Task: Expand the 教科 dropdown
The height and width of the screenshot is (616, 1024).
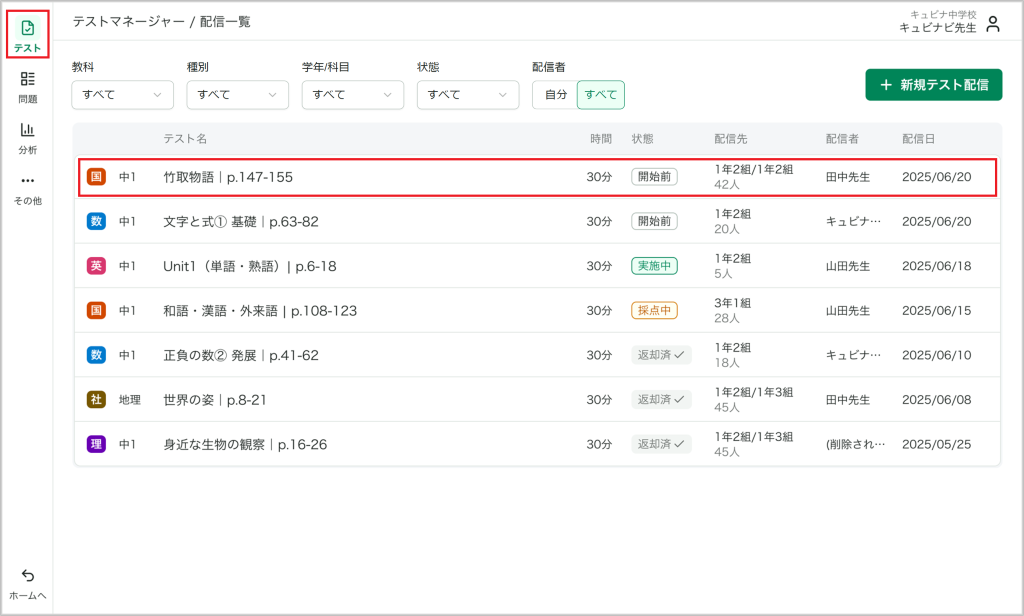Action: (x=123, y=95)
